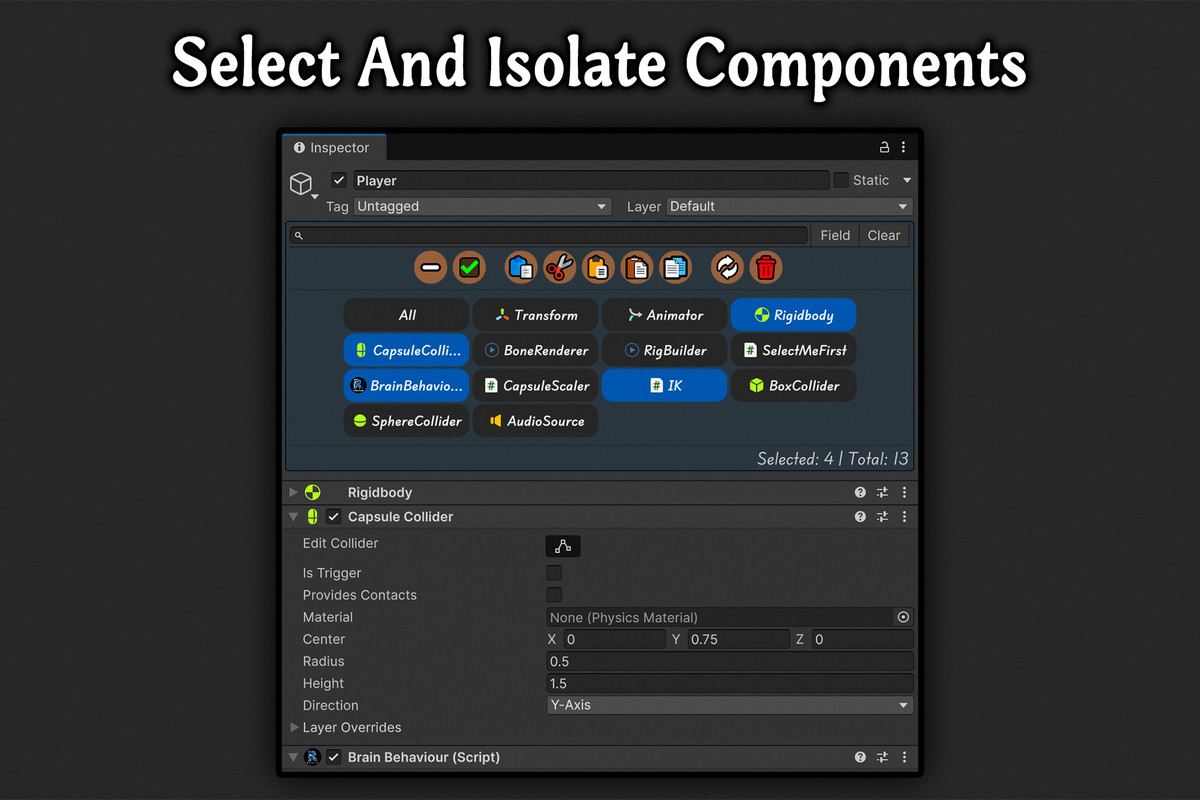
Task: Activate the Edit Collider tool icon
Action: [x=563, y=546]
